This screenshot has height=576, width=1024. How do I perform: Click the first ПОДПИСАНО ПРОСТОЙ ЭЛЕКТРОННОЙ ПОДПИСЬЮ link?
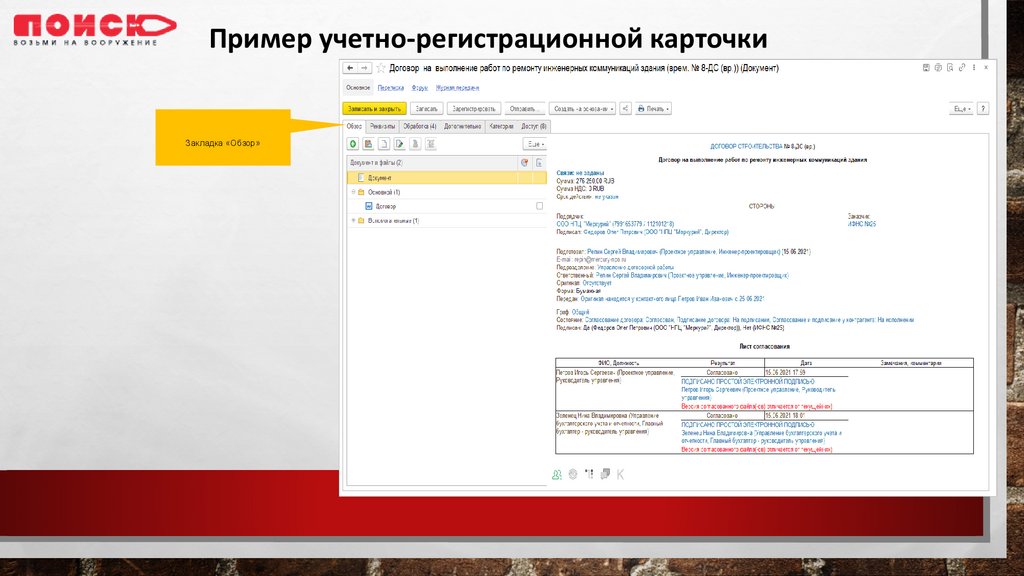click(748, 381)
